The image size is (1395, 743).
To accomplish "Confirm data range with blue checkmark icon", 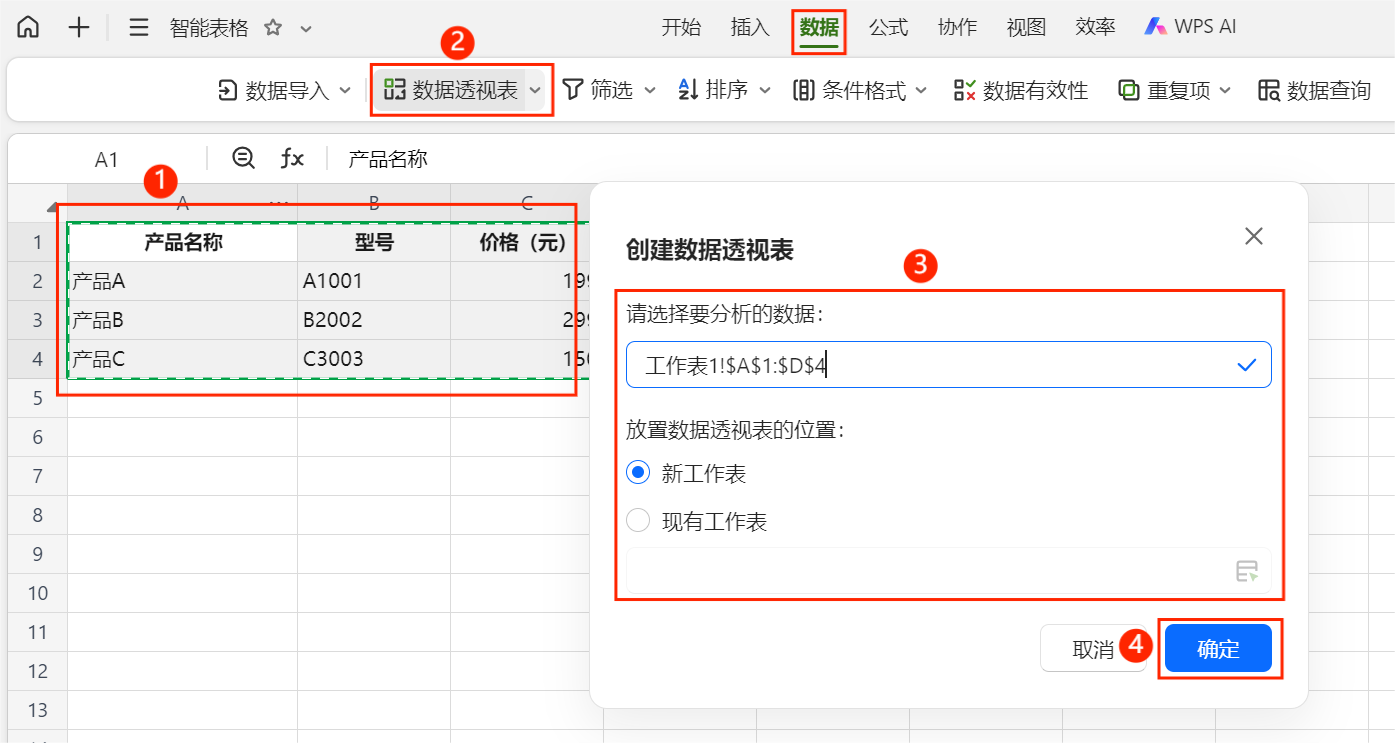I will tap(1246, 365).
